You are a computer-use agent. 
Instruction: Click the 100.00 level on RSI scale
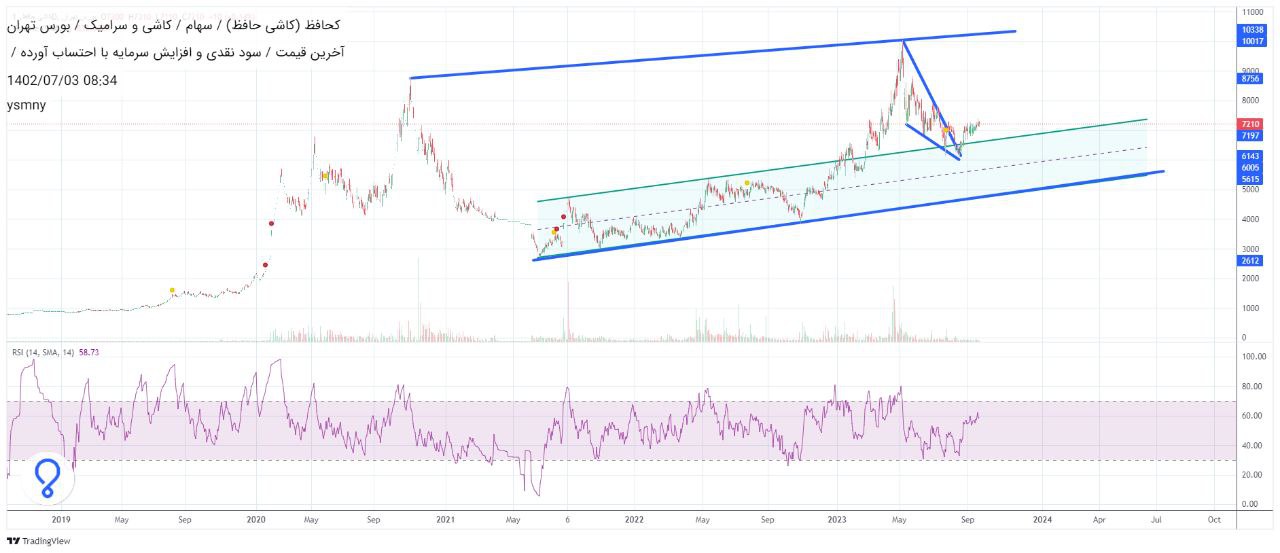(1253, 356)
